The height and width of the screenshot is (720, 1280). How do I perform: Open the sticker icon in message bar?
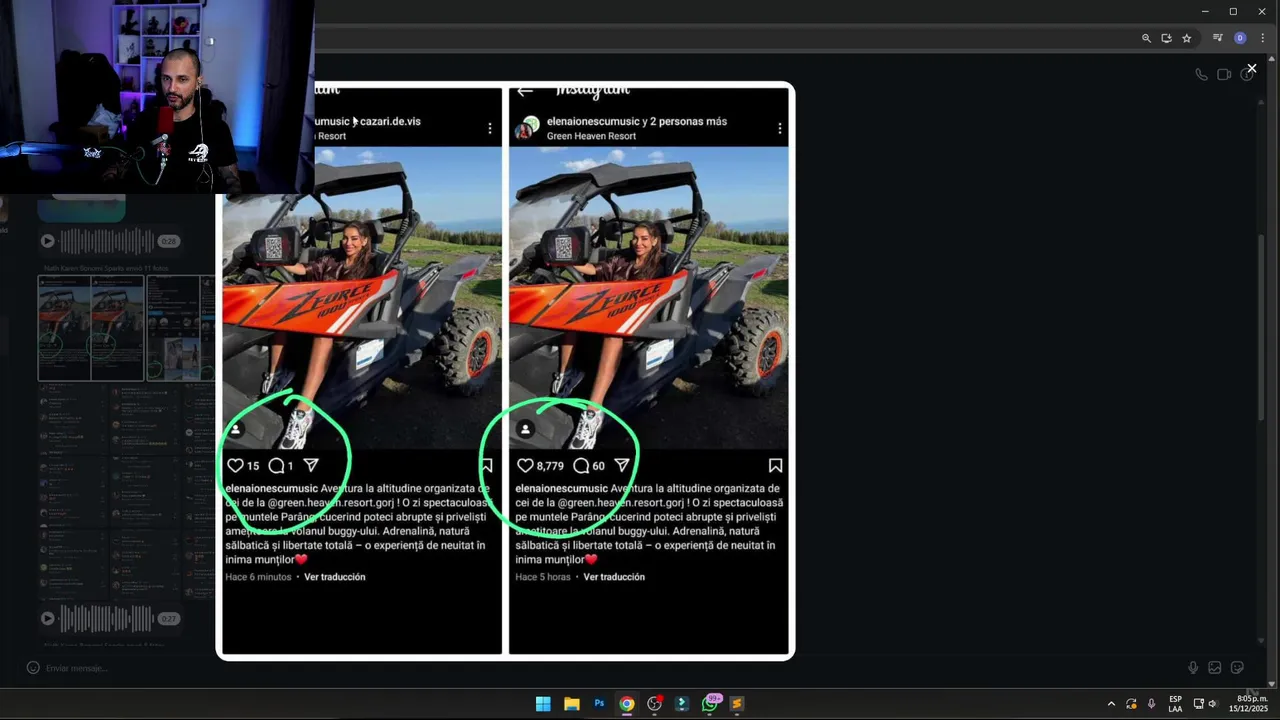click(1237, 668)
